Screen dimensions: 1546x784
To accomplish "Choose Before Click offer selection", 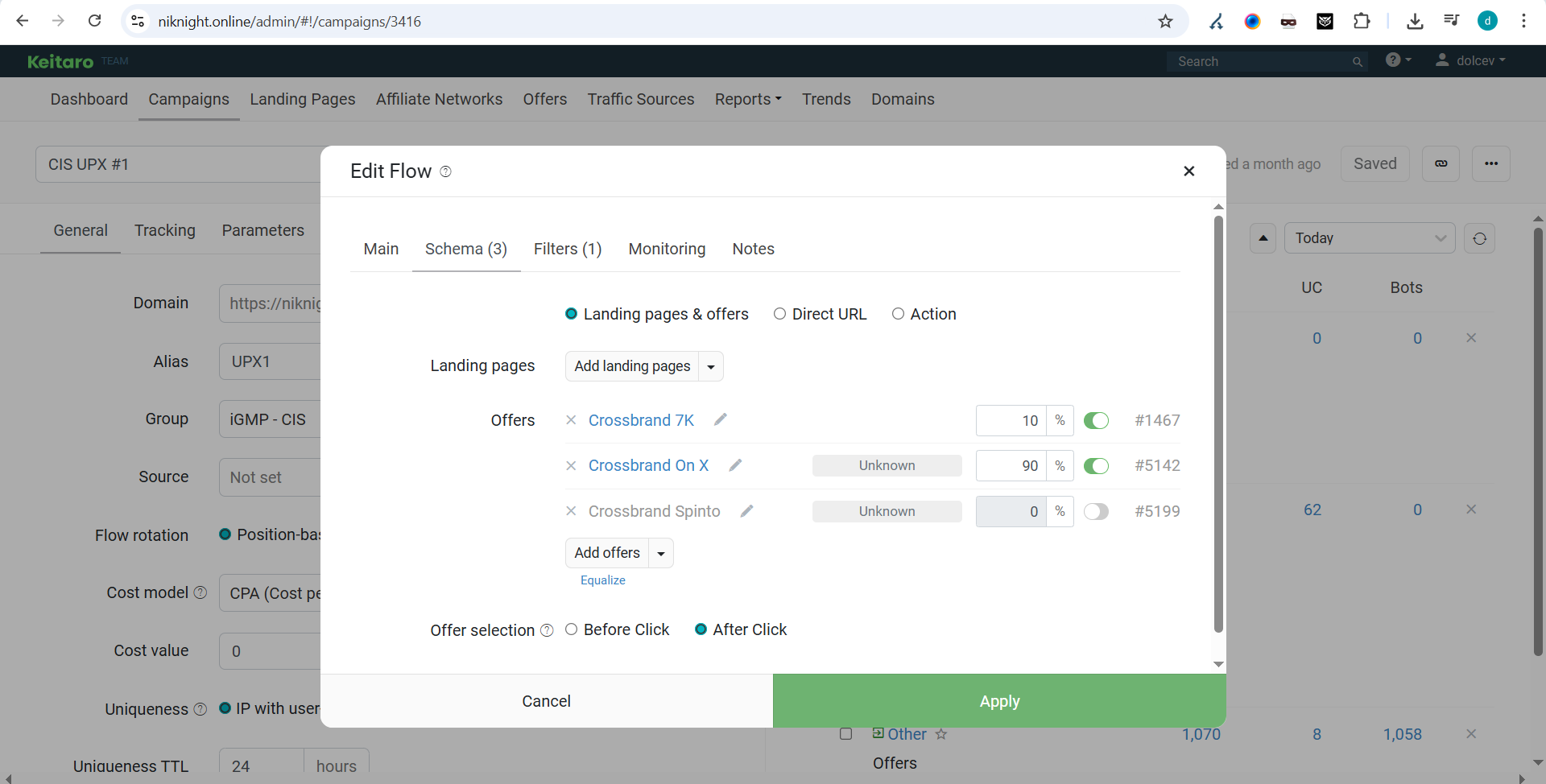I will pos(572,629).
